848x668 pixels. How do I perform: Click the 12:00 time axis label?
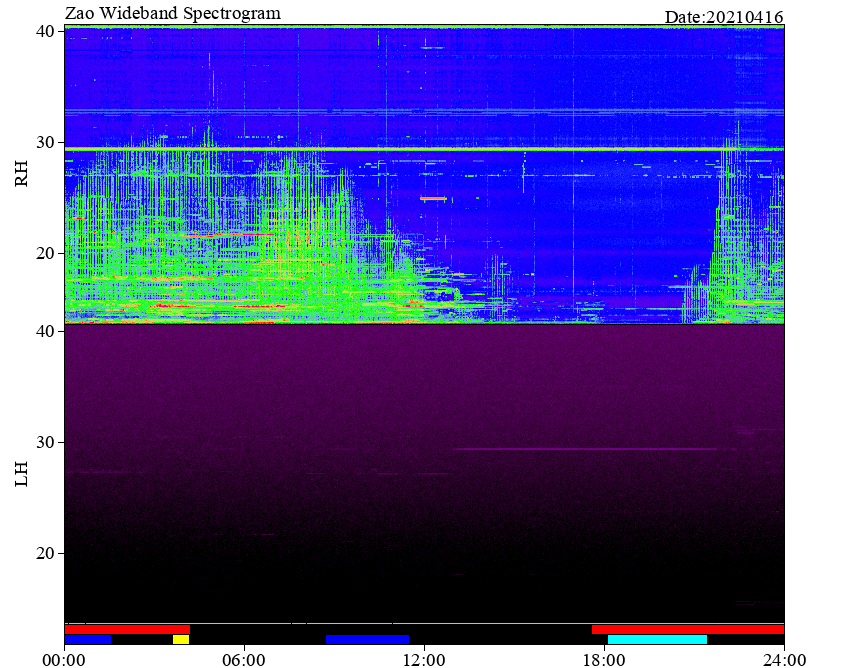pos(424,660)
